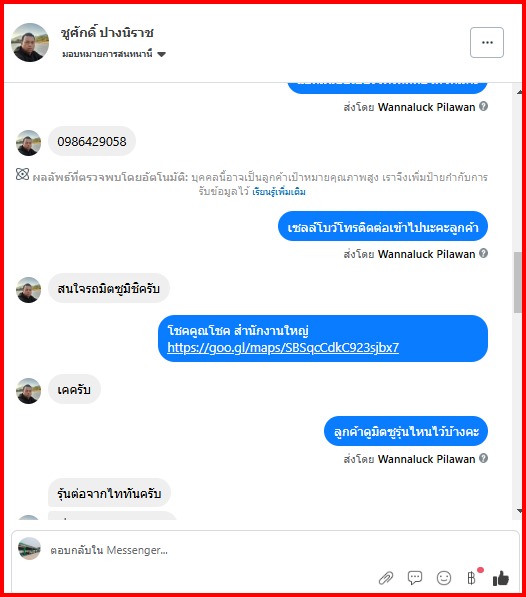Viewport: 526px width, 597px height.
Task: Send a thumbs-up like
Action: click(500, 578)
